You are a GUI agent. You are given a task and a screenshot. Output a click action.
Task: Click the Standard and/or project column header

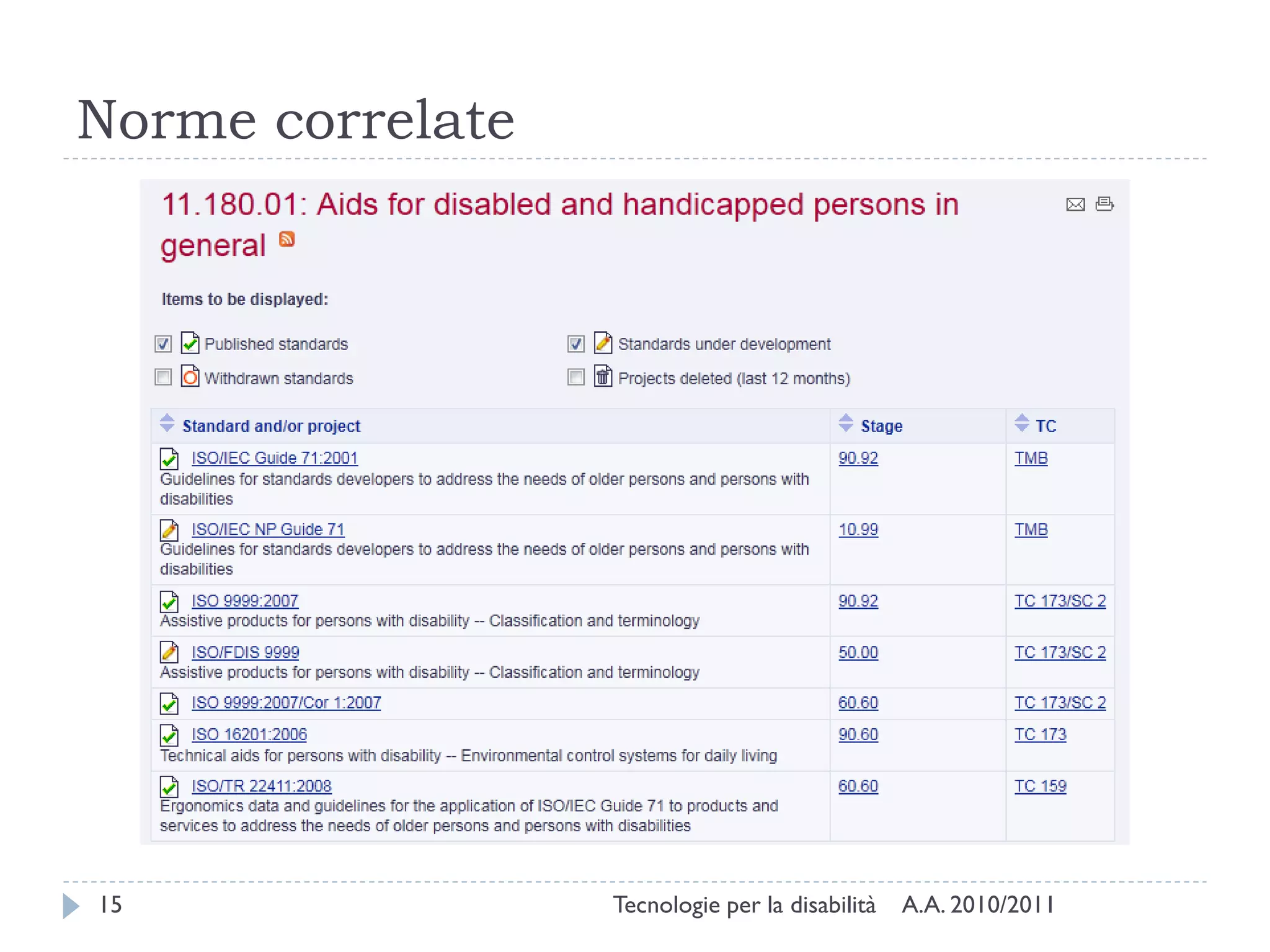(x=271, y=426)
